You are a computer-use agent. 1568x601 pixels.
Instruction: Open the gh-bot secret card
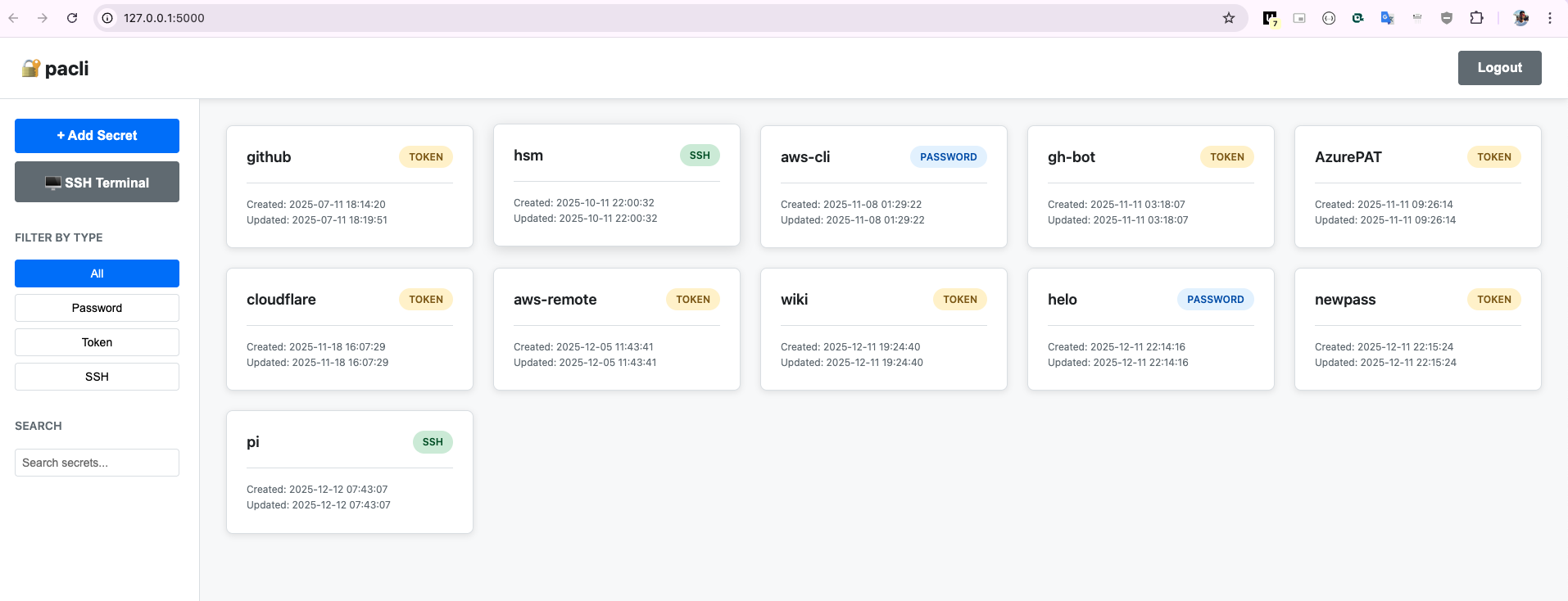coord(1151,187)
